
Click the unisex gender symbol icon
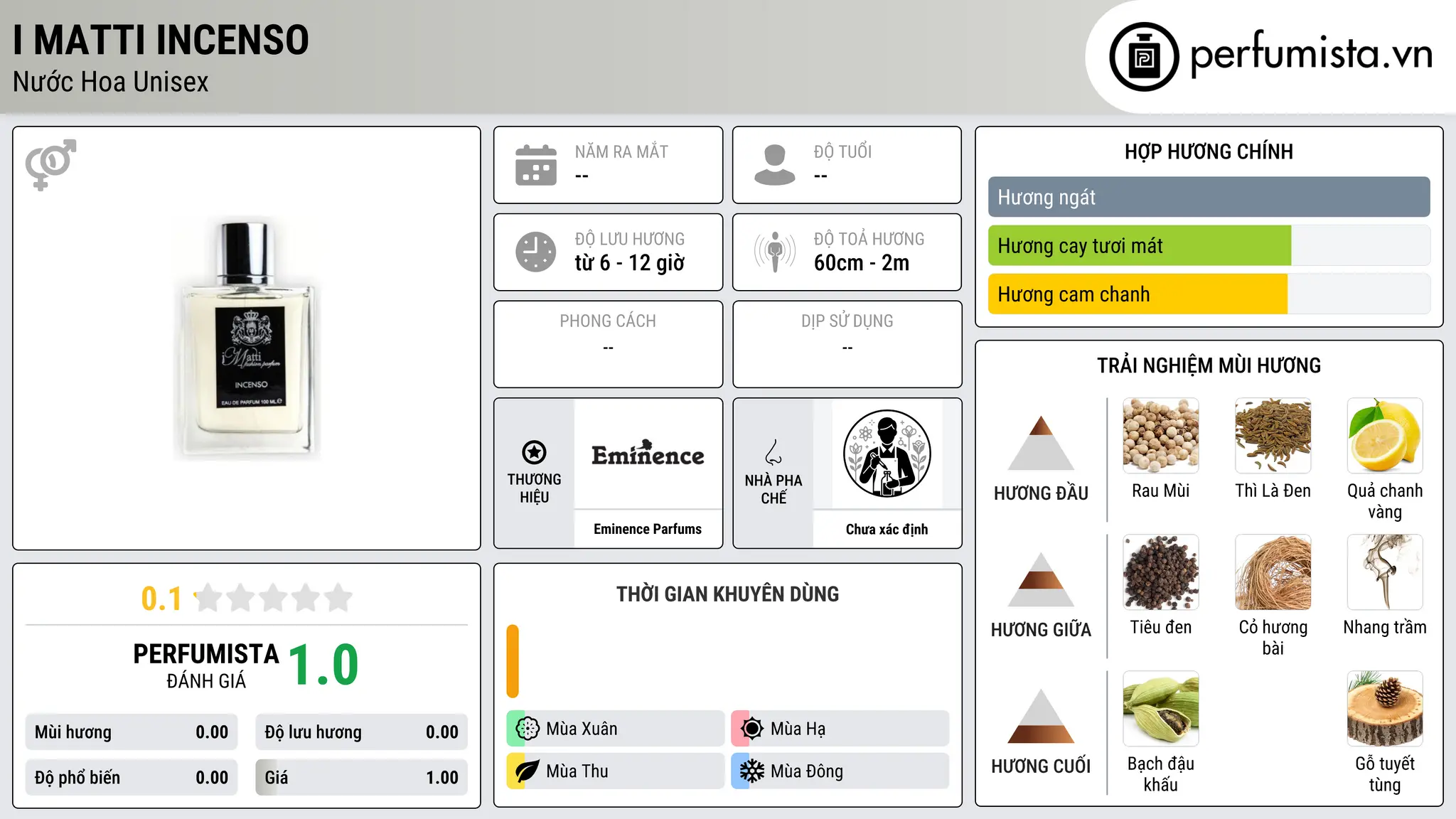[x=50, y=164]
